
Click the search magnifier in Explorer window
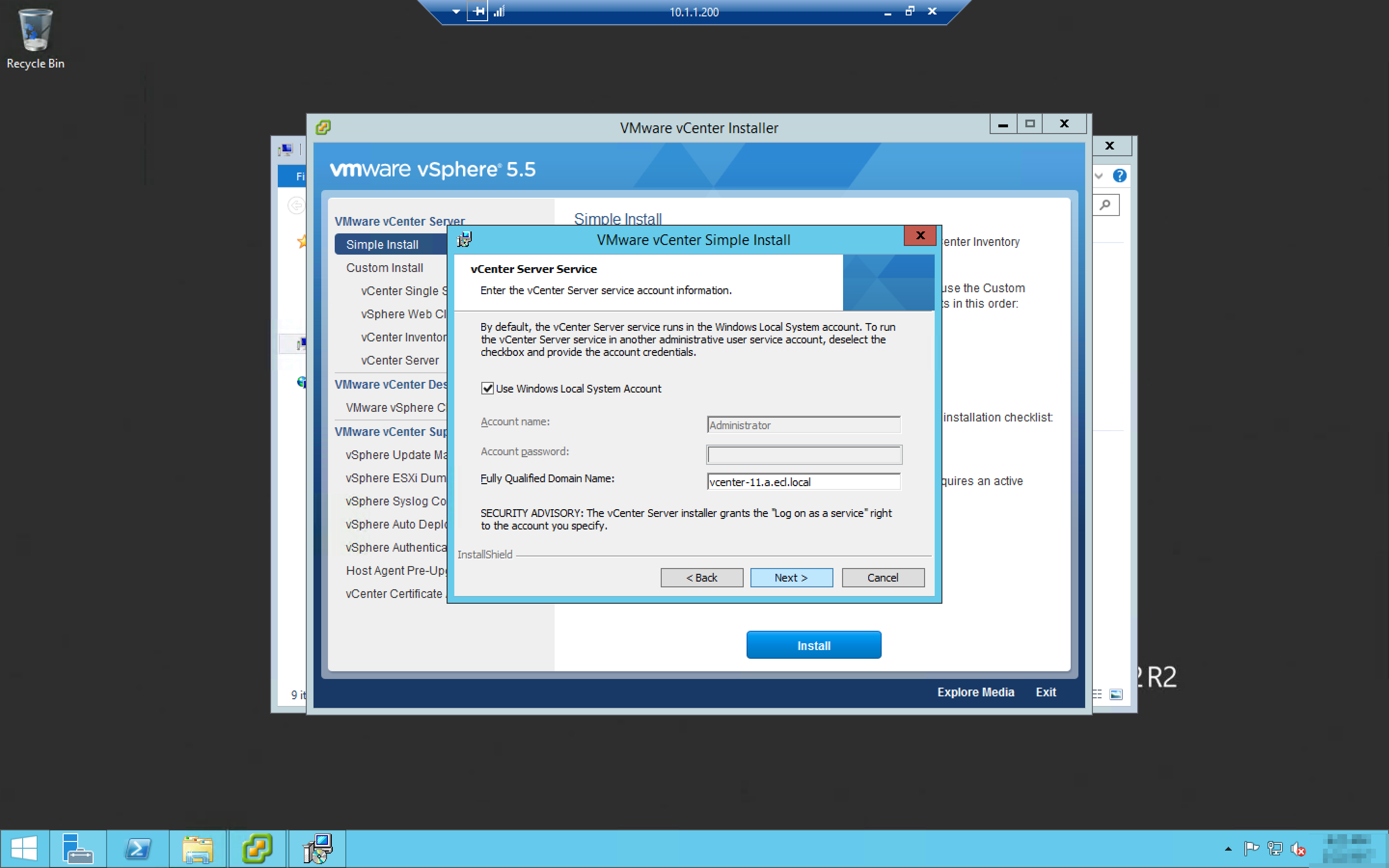[1105, 205]
